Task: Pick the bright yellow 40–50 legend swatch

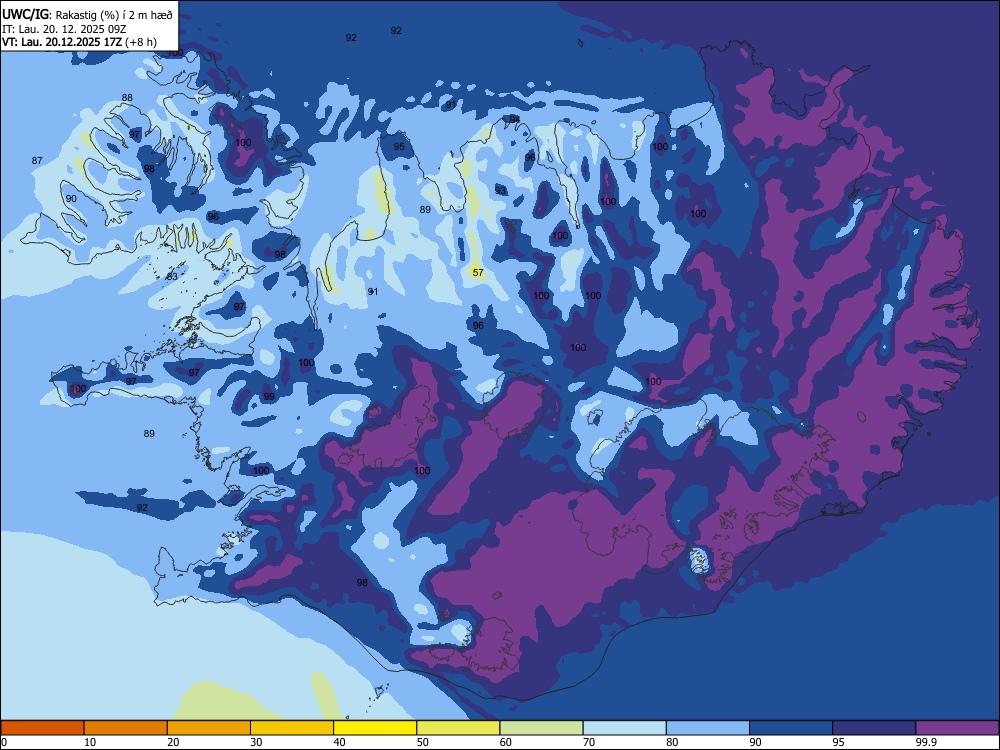Action: 375,728
